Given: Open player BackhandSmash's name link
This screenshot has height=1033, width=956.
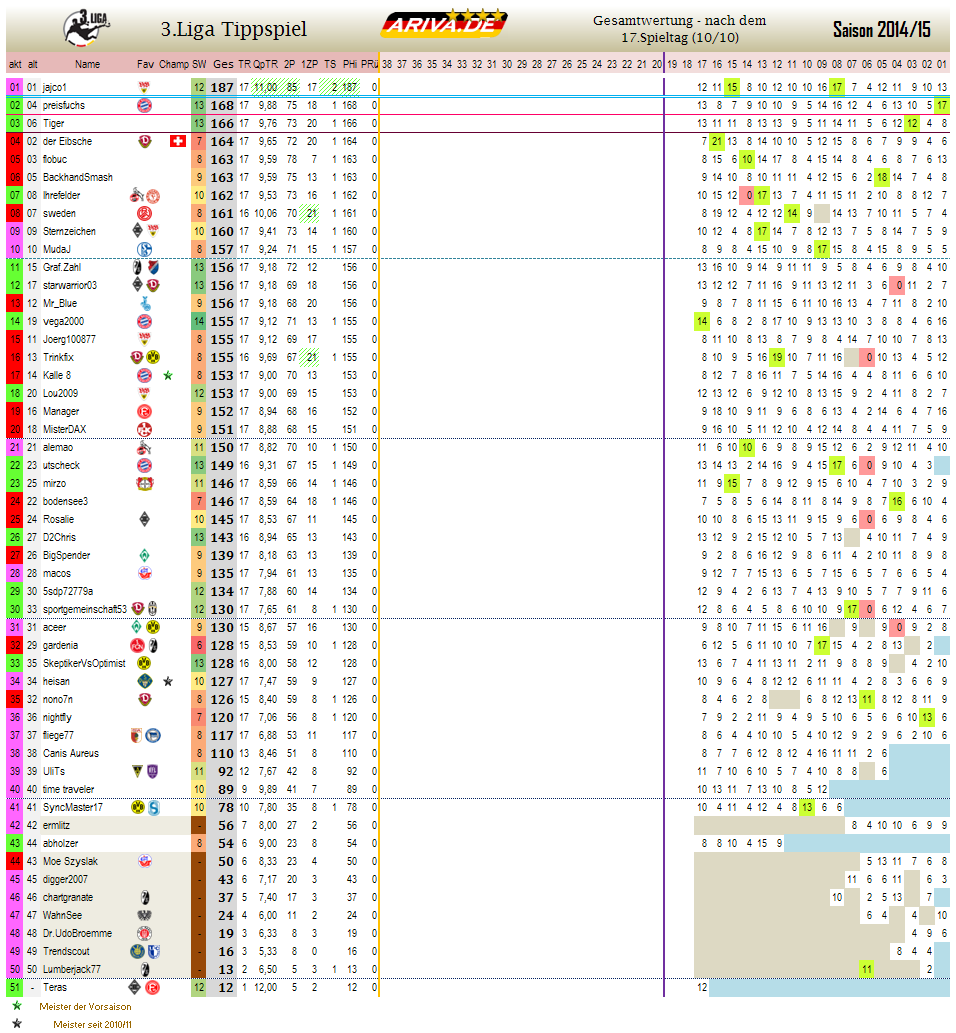Looking at the screenshot, I should [x=77, y=177].
